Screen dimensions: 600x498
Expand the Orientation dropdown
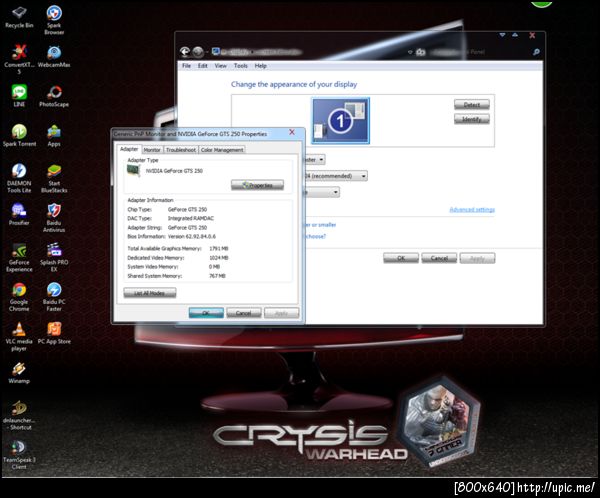[x=335, y=192]
